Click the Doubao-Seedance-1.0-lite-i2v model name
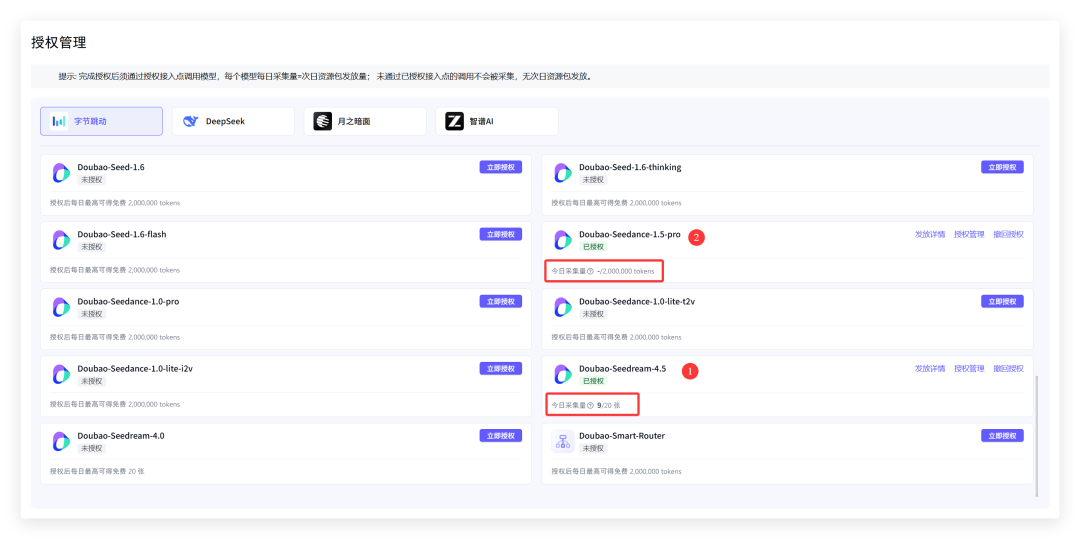Image resolution: width=1080 pixels, height=539 pixels. pyautogui.click(x=136, y=368)
